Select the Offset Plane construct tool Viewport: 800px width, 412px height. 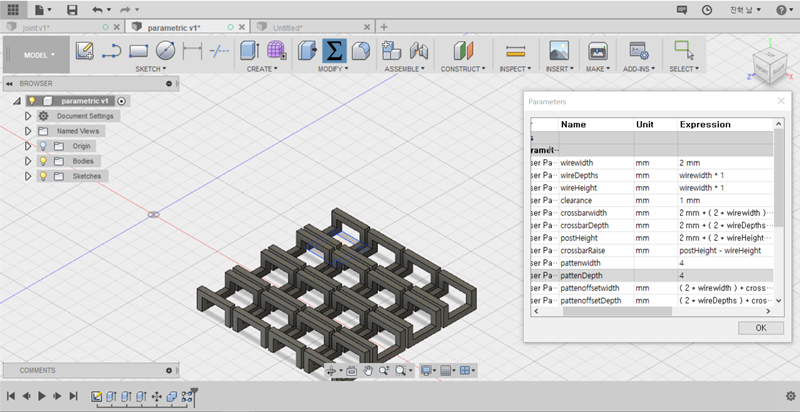tap(463, 50)
